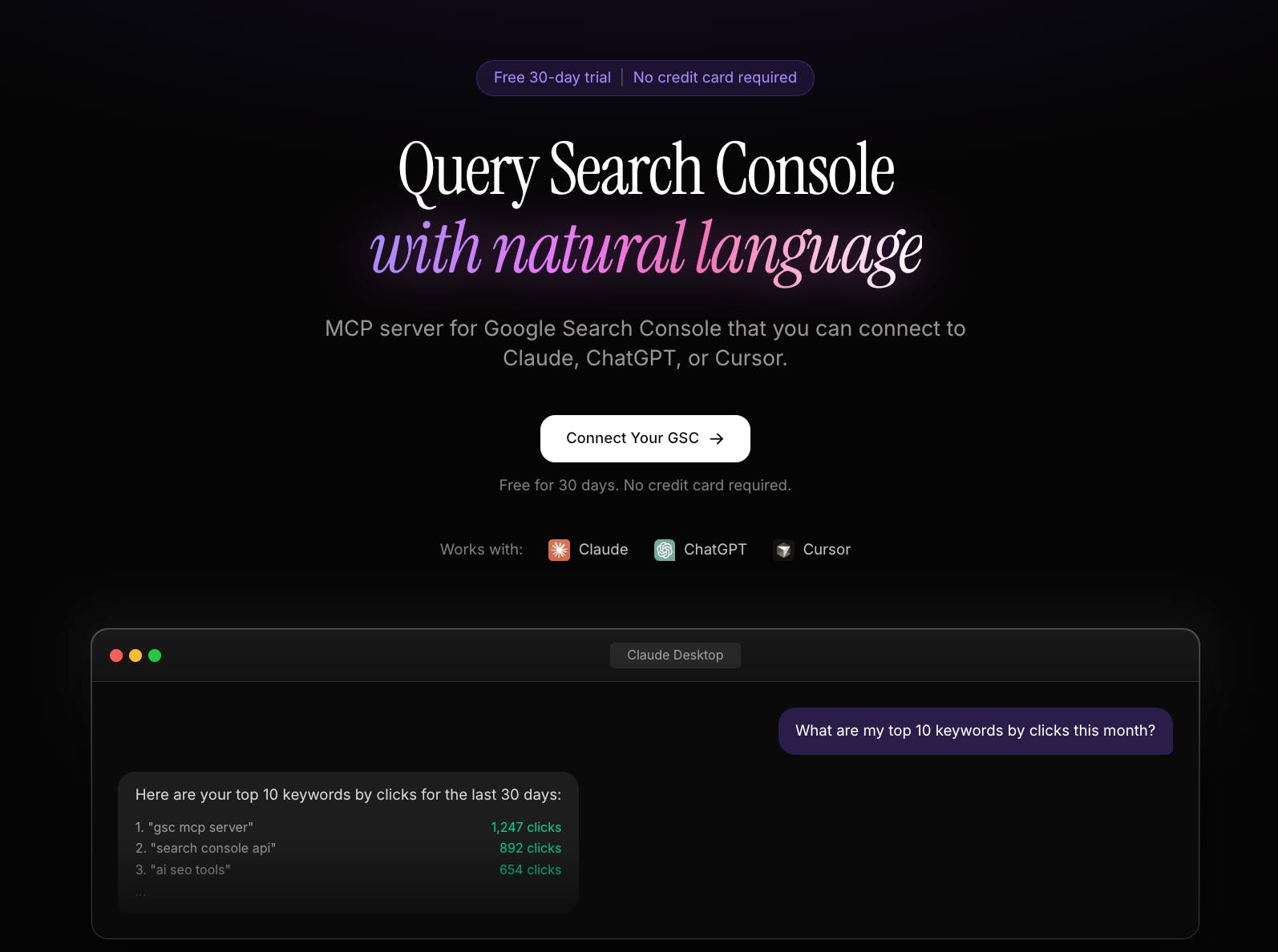Click the Claude logo icon
Image resolution: width=1278 pixels, height=952 pixels.
tap(559, 550)
